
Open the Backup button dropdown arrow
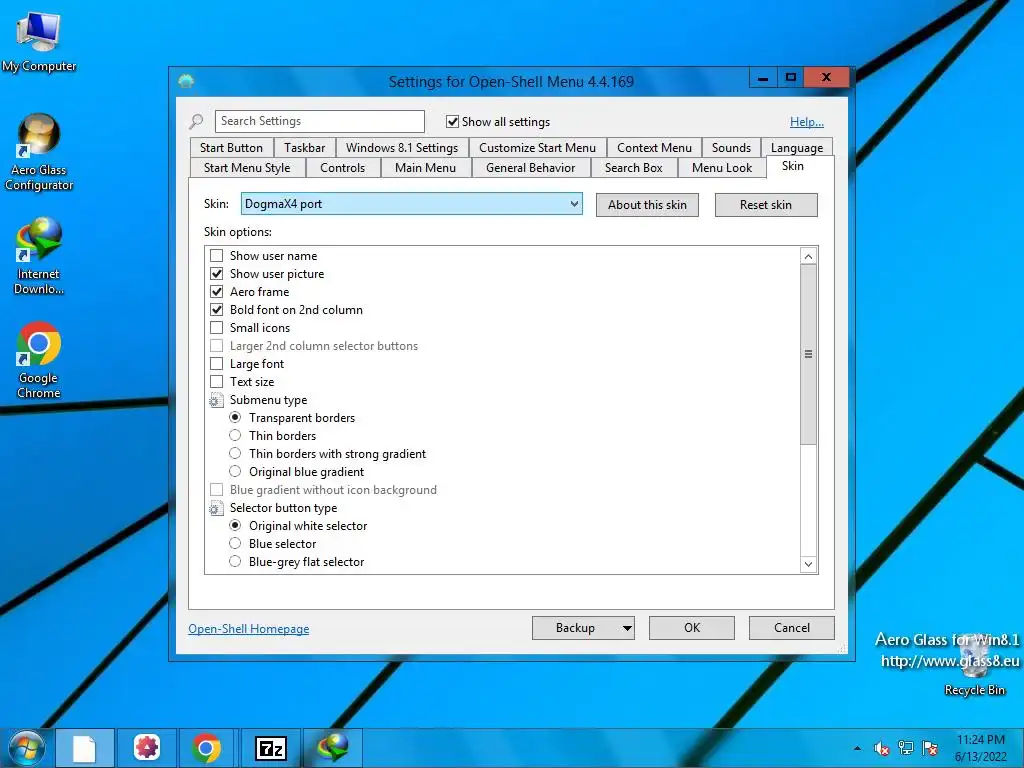point(627,628)
